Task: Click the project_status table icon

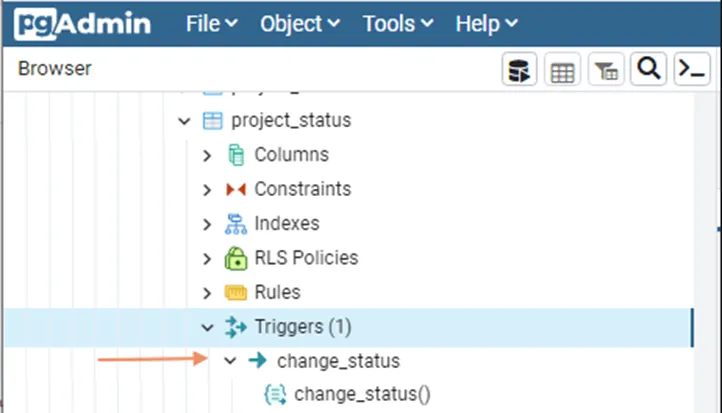Action: click(212, 121)
